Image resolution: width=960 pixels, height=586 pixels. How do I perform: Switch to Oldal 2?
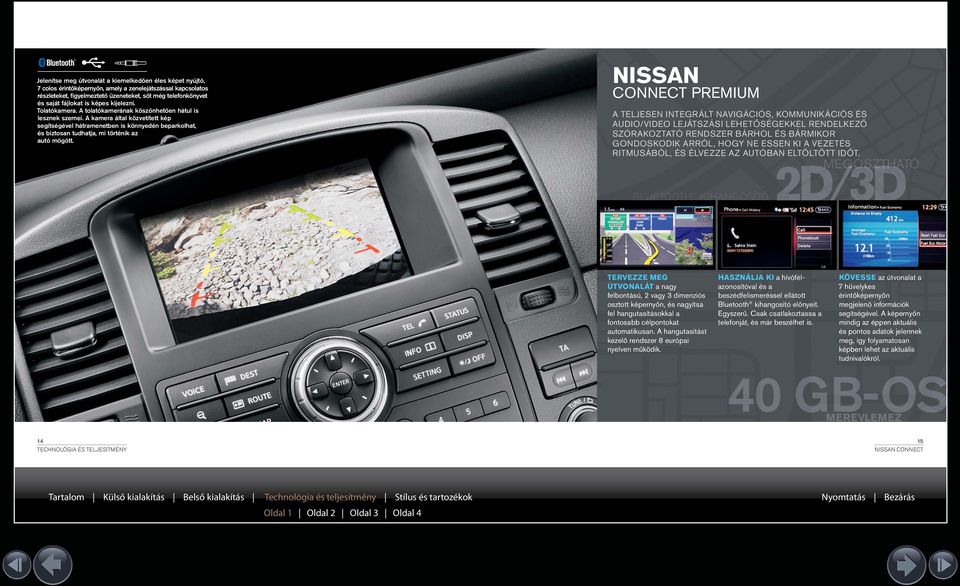(x=321, y=513)
